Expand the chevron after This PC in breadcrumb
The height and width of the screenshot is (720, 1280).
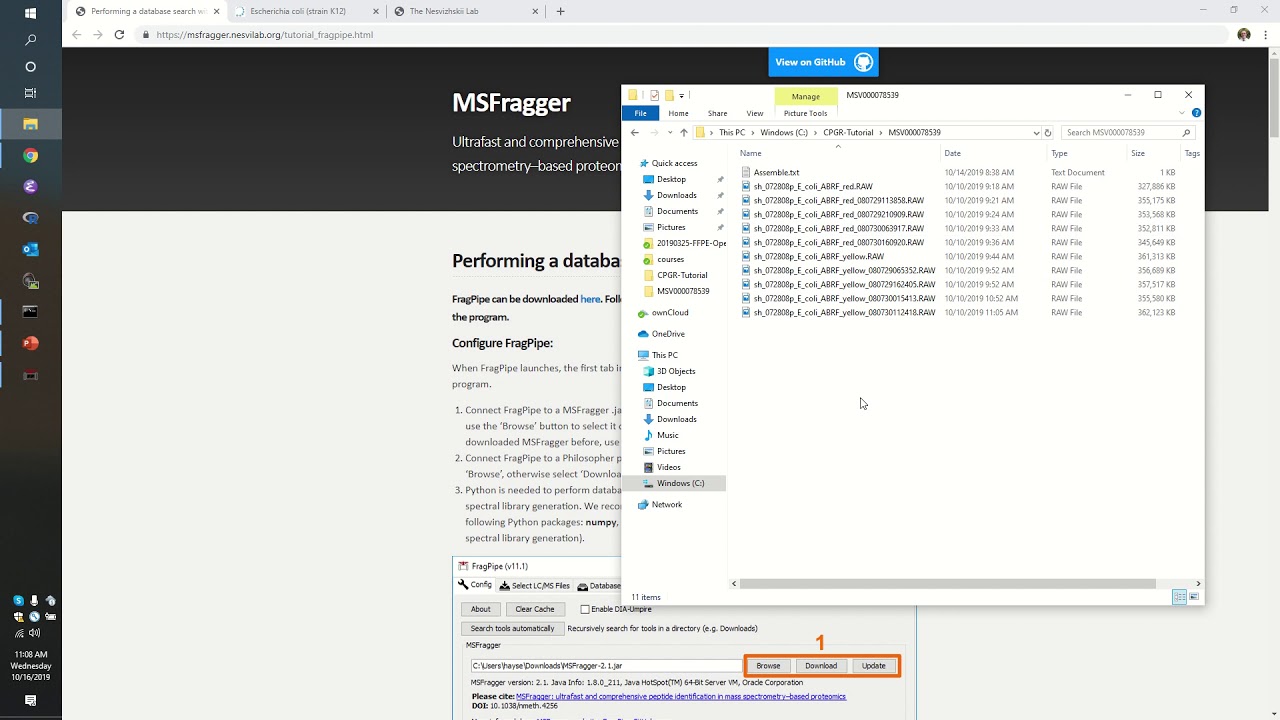pyautogui.click(x=752, y=132)
